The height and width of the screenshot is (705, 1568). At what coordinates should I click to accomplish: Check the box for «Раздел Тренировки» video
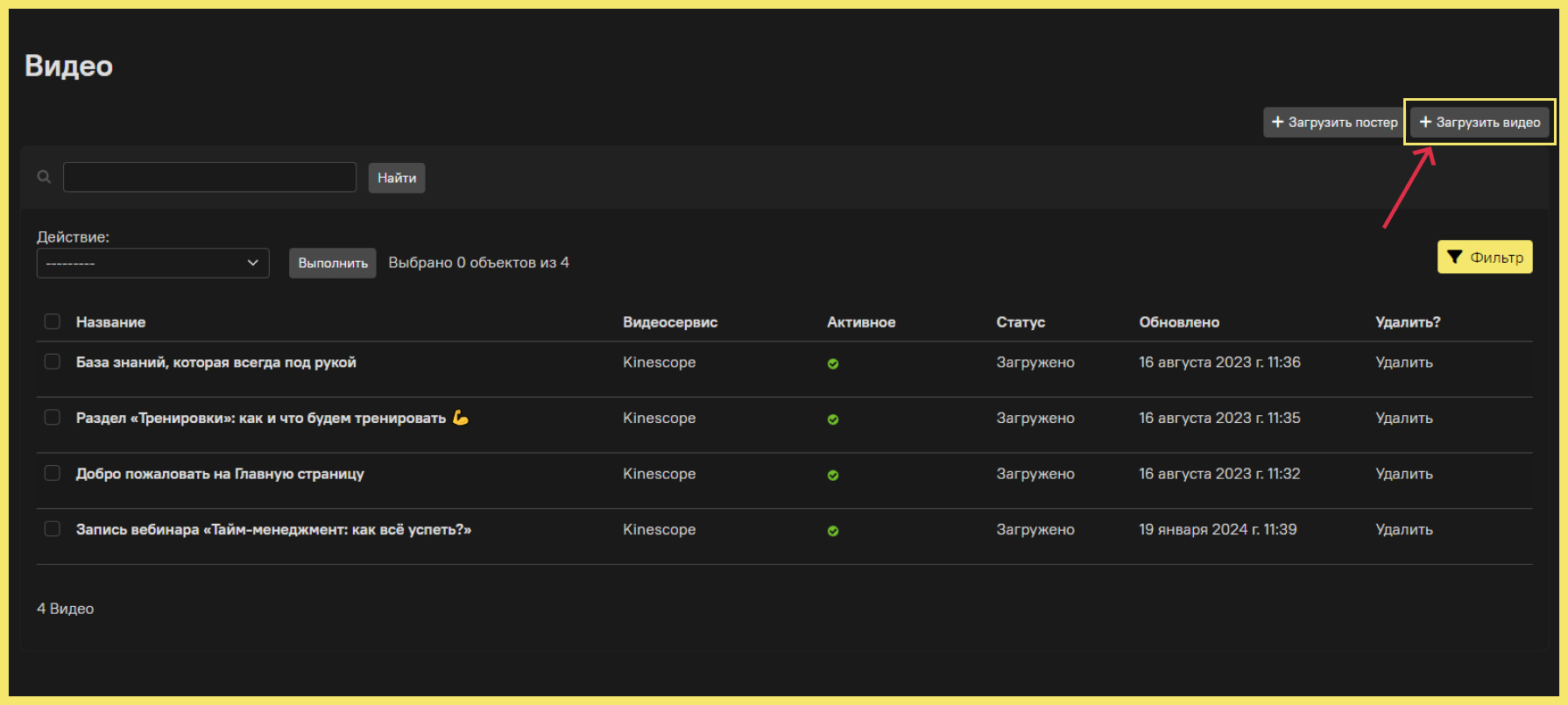(x=53, y=418)
